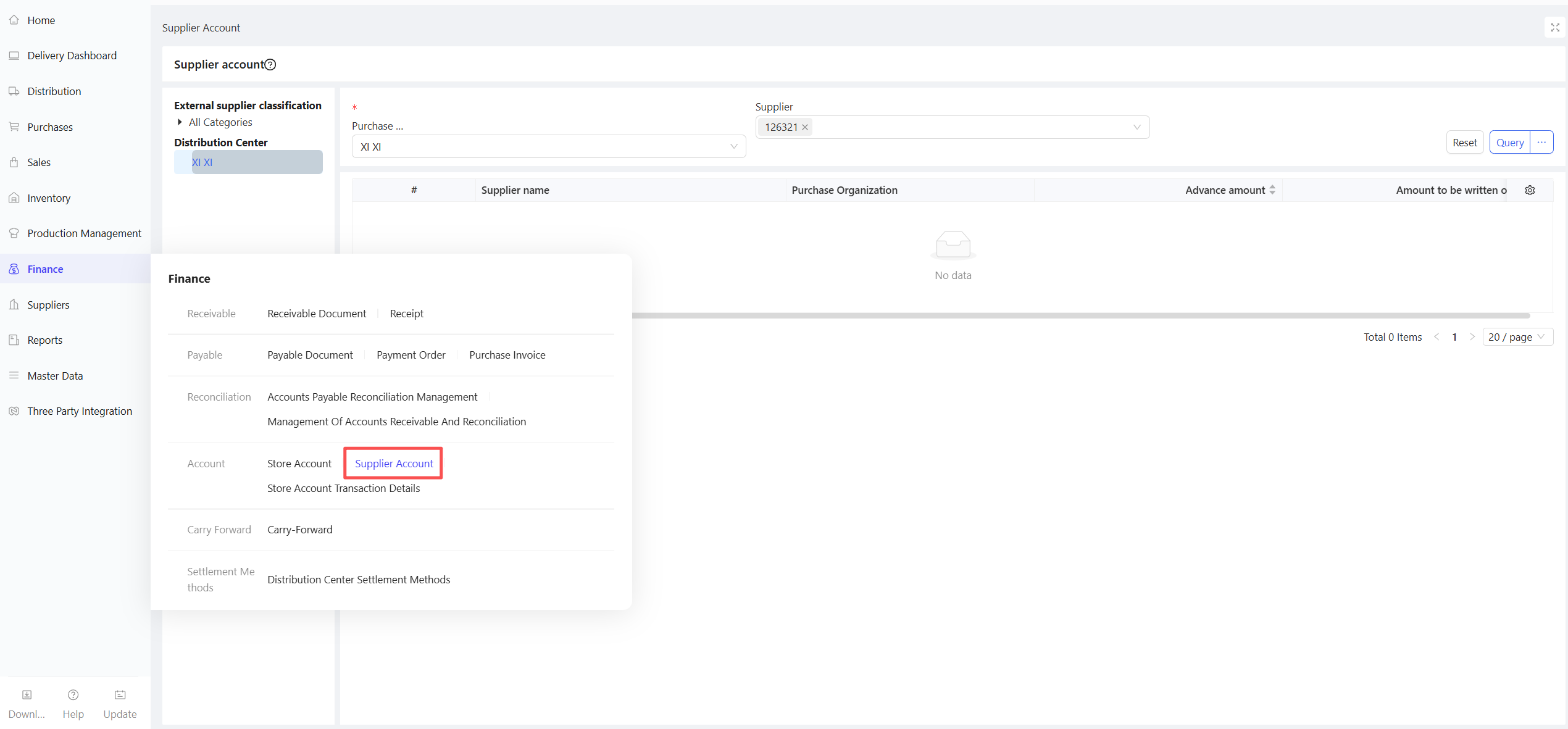
Task: Change the 20 / page size selector
Action: point(1517,337)
